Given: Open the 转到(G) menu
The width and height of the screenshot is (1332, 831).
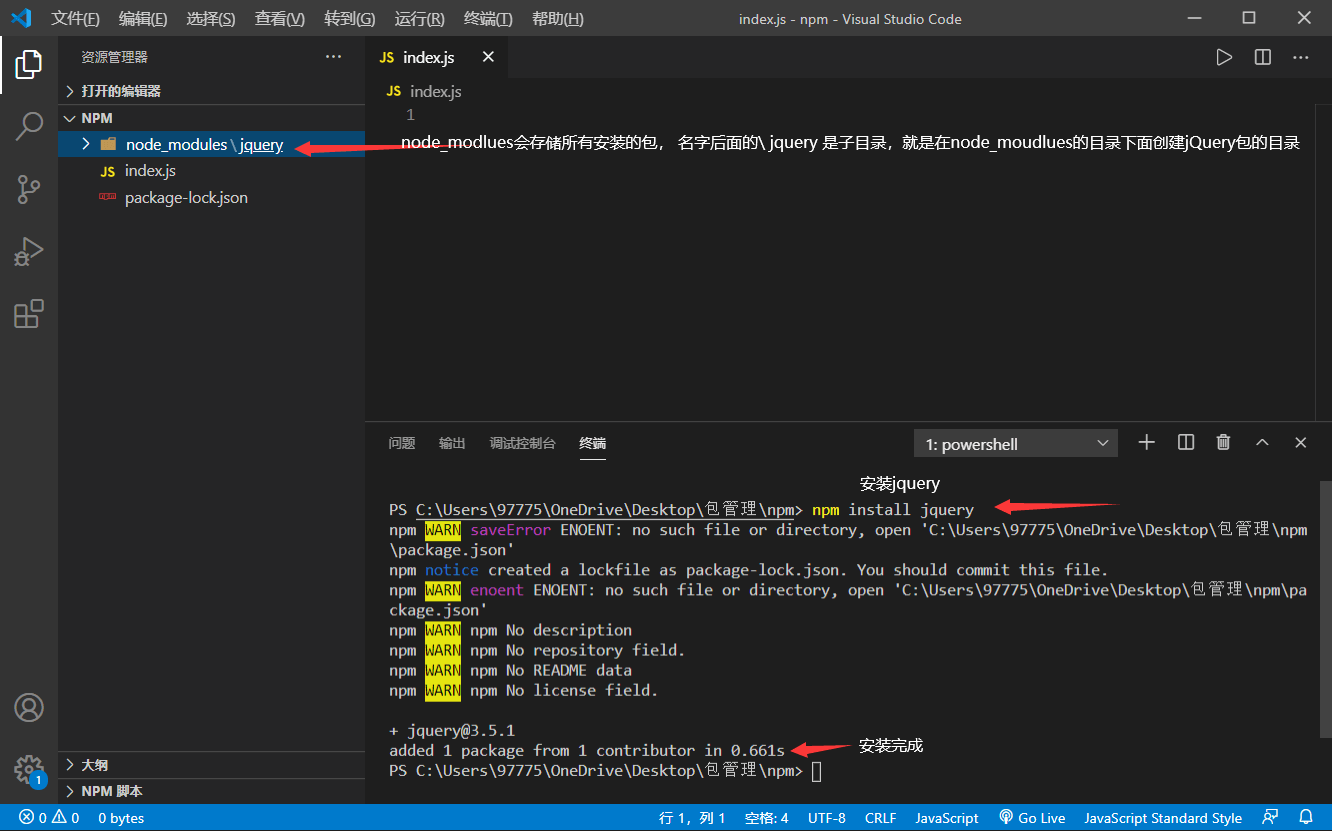Looking at the screenshot, I should click(x=350, y=19).
